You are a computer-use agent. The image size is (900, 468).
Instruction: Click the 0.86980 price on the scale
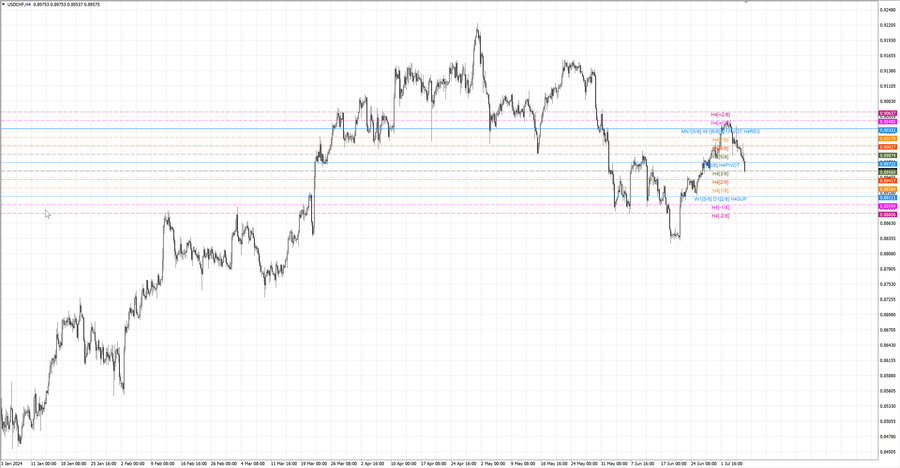pyautogui.click(x=887, y=315)
